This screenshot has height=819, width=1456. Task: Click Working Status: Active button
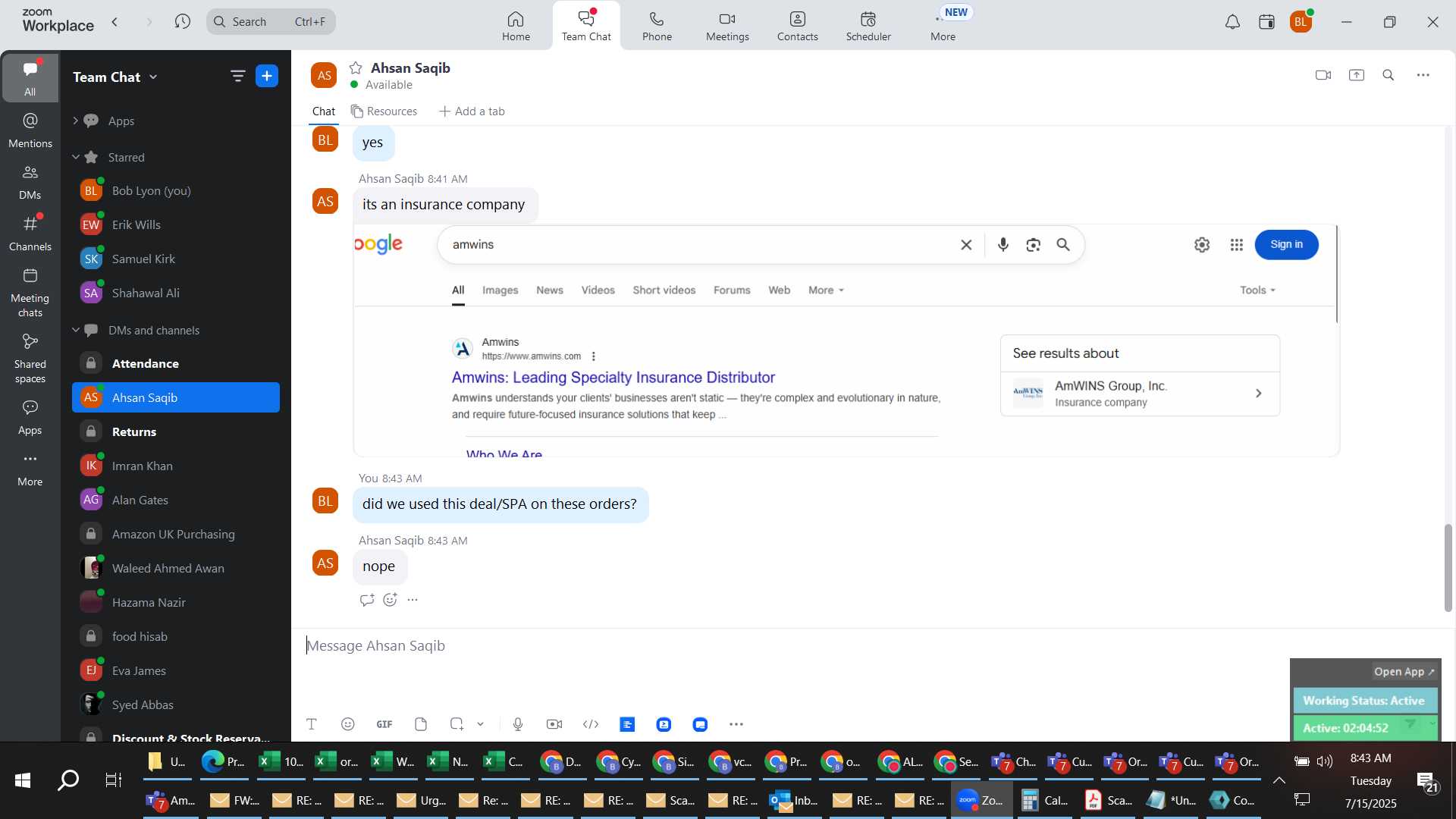click(x=1364, y=701)
